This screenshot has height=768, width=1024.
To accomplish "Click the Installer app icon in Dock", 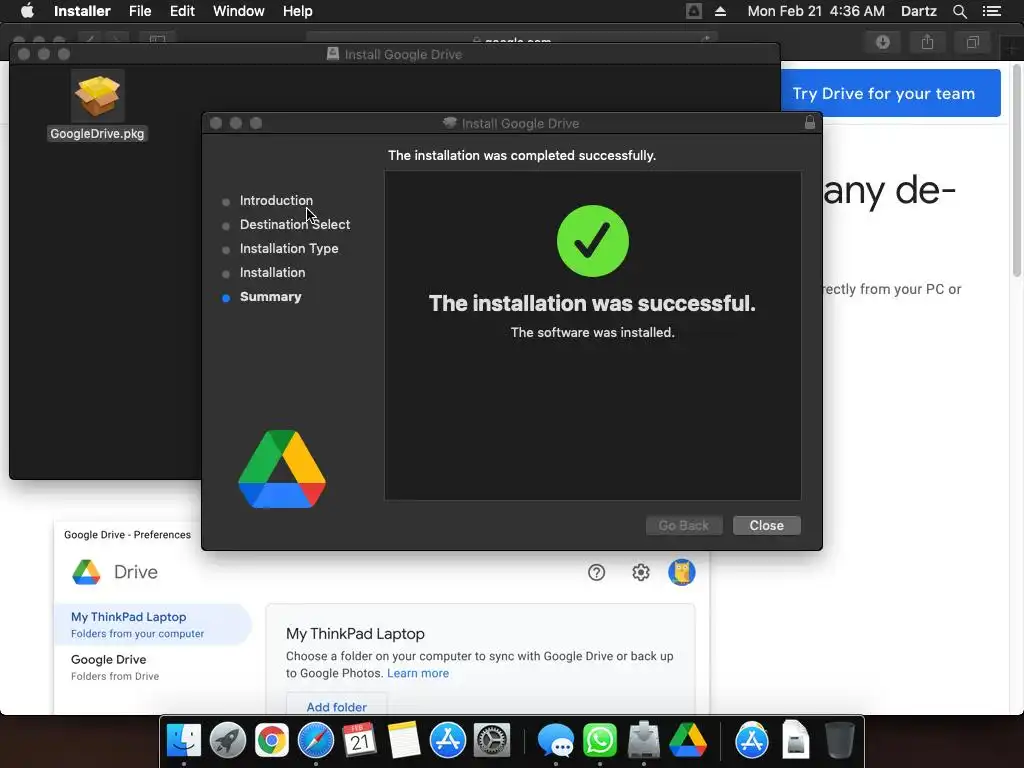I will (643, 740).
